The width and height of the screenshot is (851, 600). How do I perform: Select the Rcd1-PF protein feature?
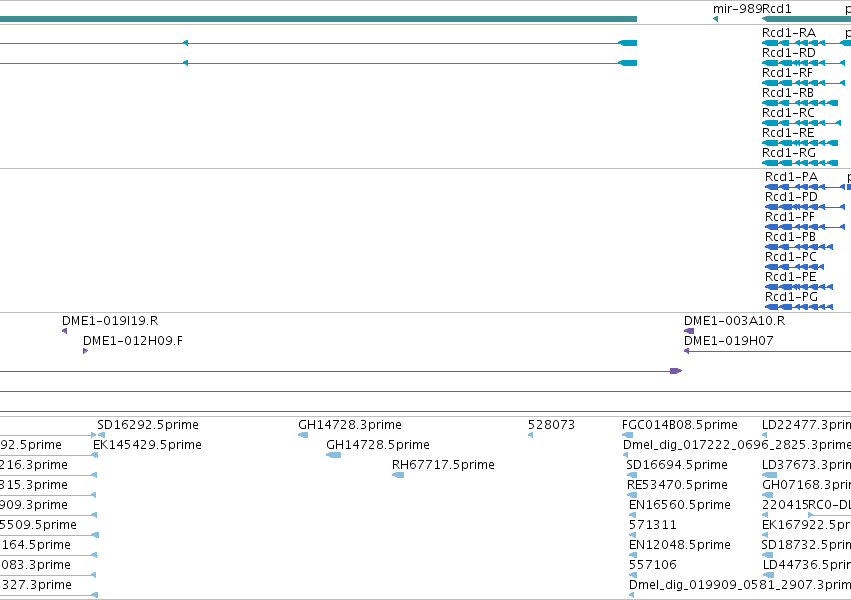coord(805,227)
